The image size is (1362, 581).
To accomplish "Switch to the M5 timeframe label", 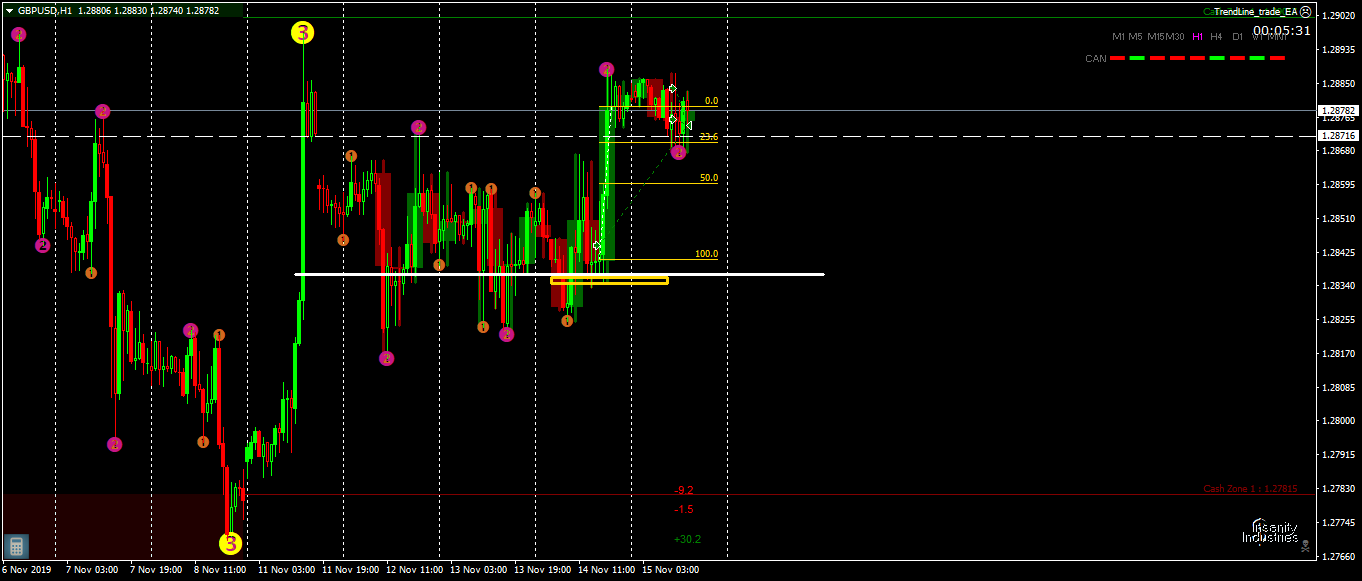I will click(1136, 36).
